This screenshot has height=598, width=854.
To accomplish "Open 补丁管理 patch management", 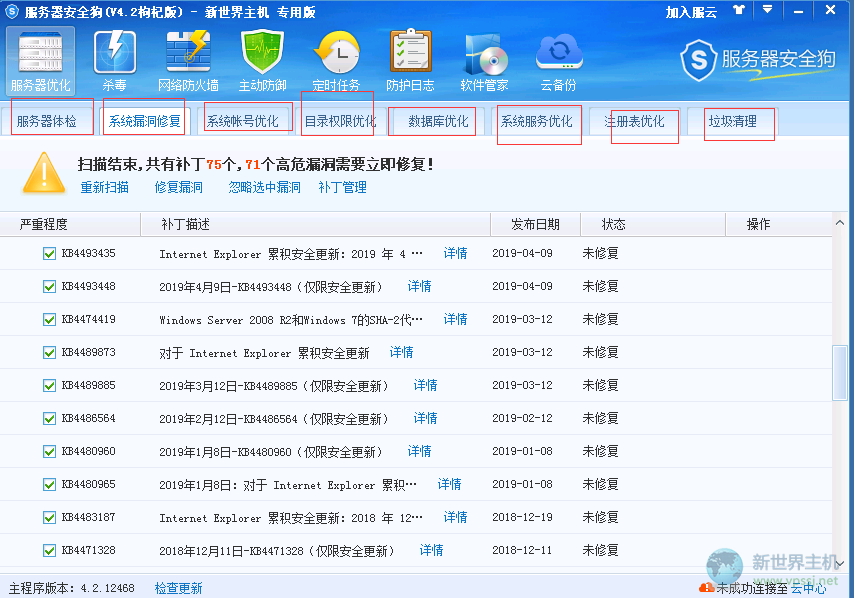I will [x=343, y=187].
